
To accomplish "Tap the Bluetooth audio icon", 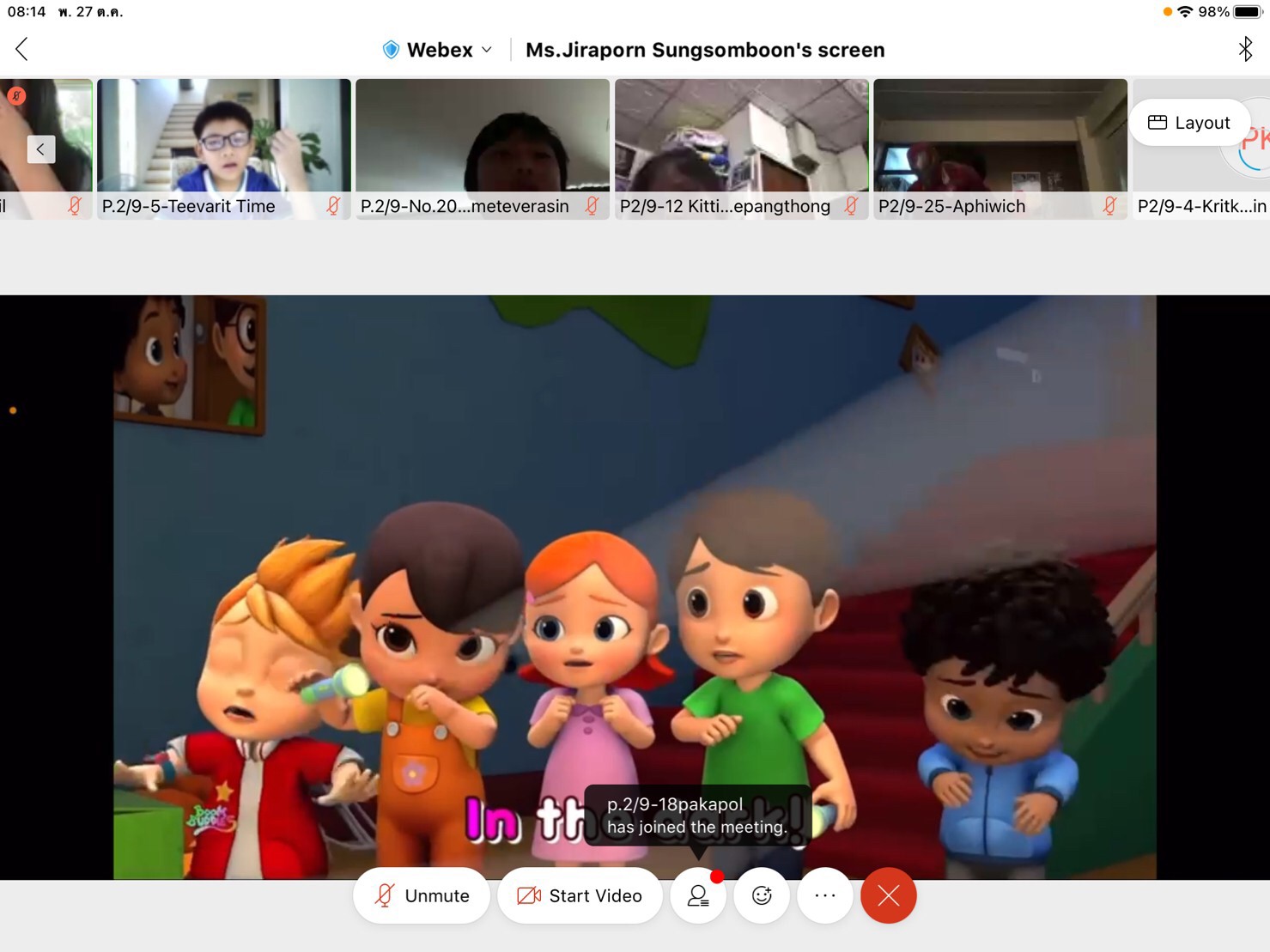I will point(1245,49).
